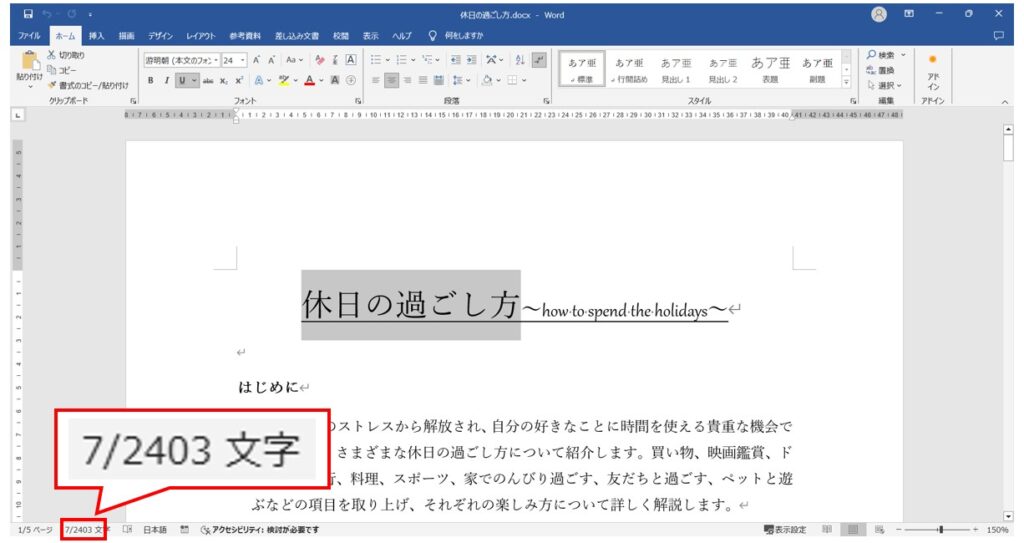The image size is (1024, 543).
Task: Expand the styles gallery
Action: tap(846, 82)
